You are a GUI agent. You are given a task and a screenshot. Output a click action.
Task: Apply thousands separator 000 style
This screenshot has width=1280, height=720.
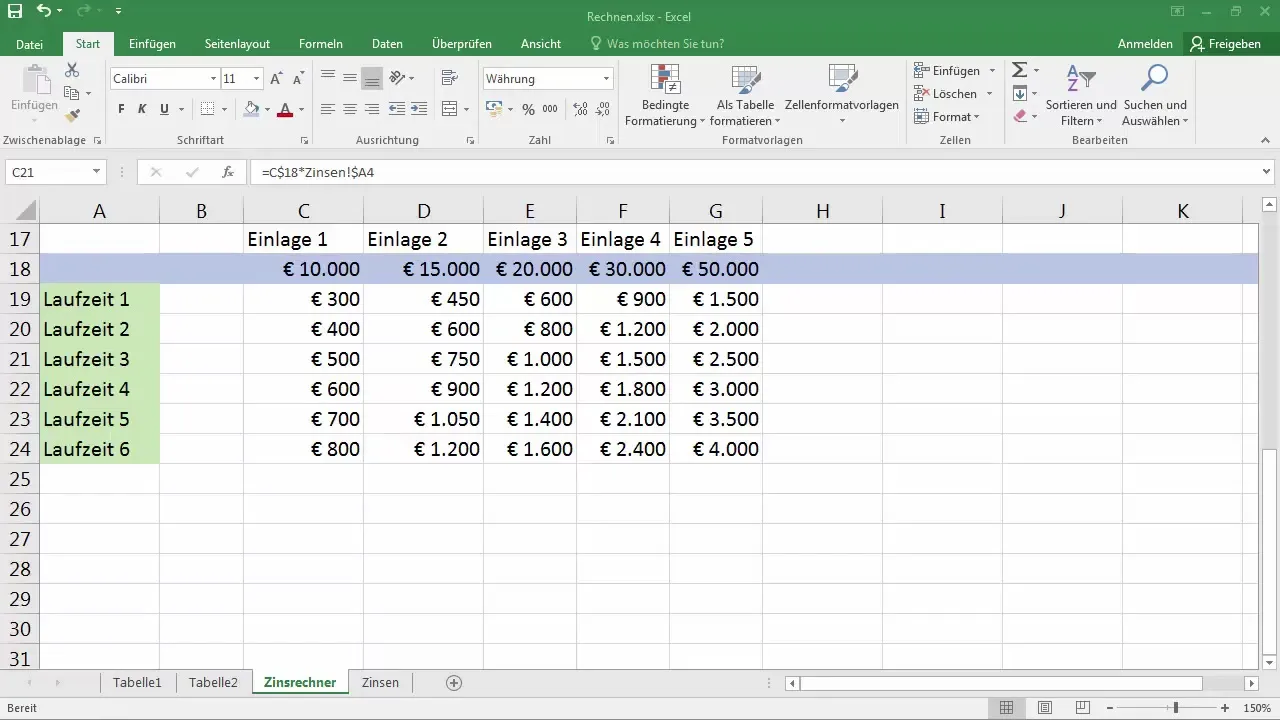coord(550,109)
